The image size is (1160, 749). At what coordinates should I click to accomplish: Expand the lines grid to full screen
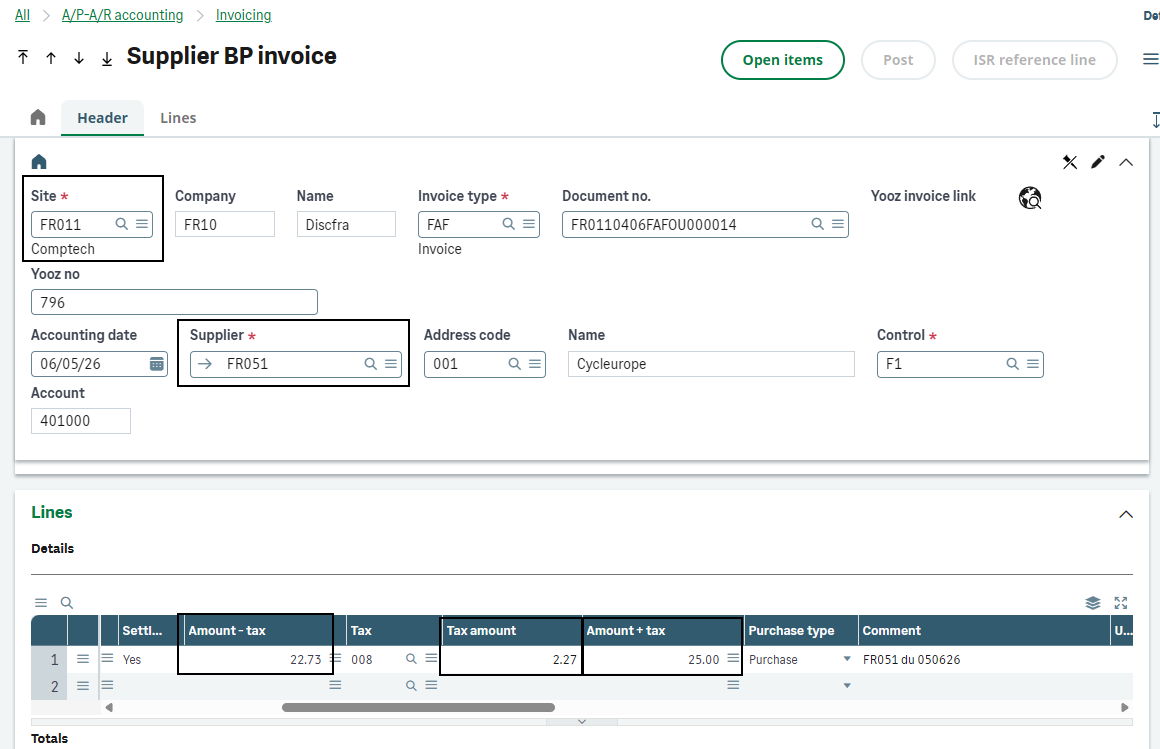(x=1121, y=602)
